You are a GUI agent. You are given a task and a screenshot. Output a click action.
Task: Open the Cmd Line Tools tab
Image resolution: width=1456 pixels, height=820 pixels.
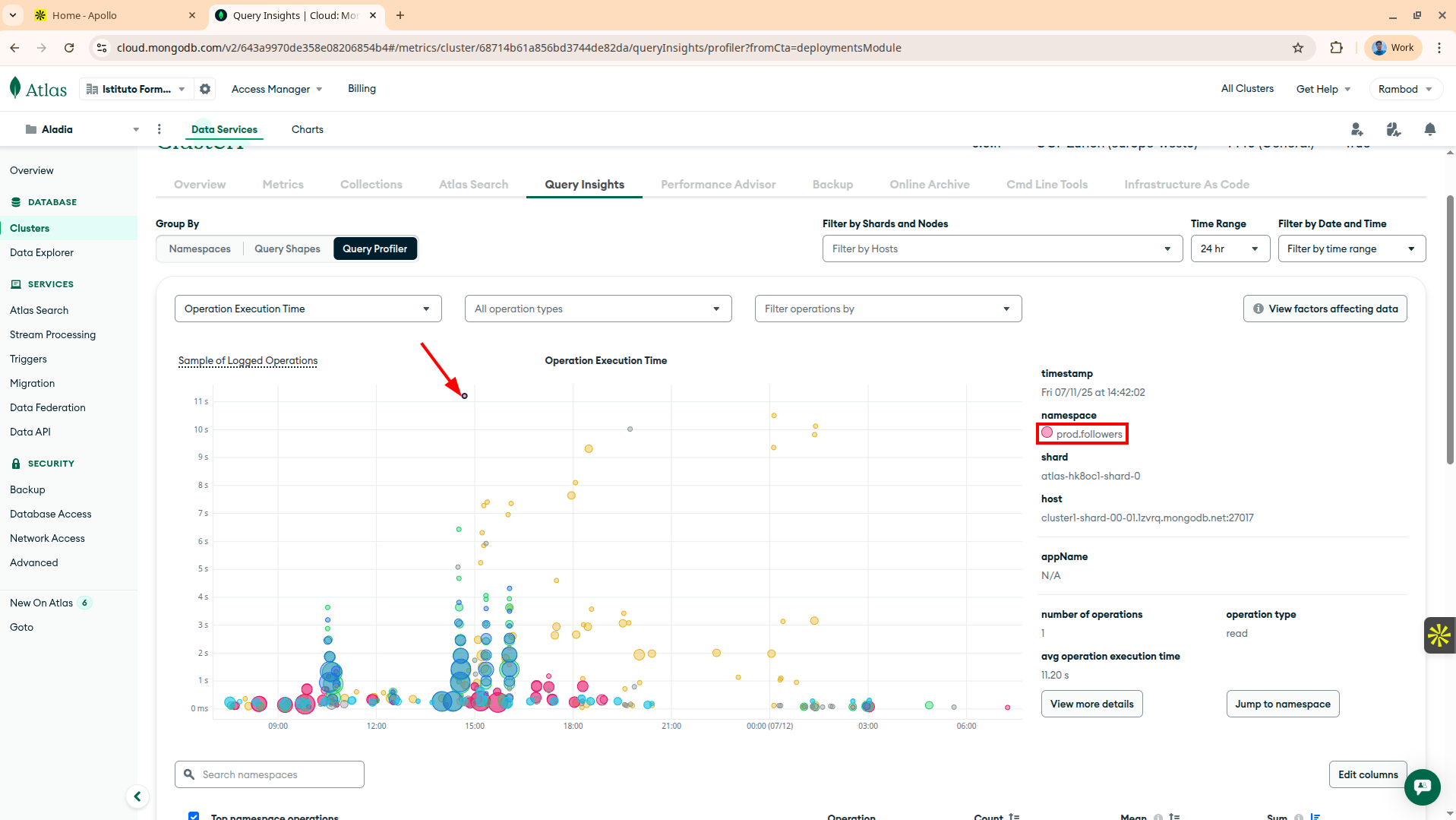click(1047, 185)
